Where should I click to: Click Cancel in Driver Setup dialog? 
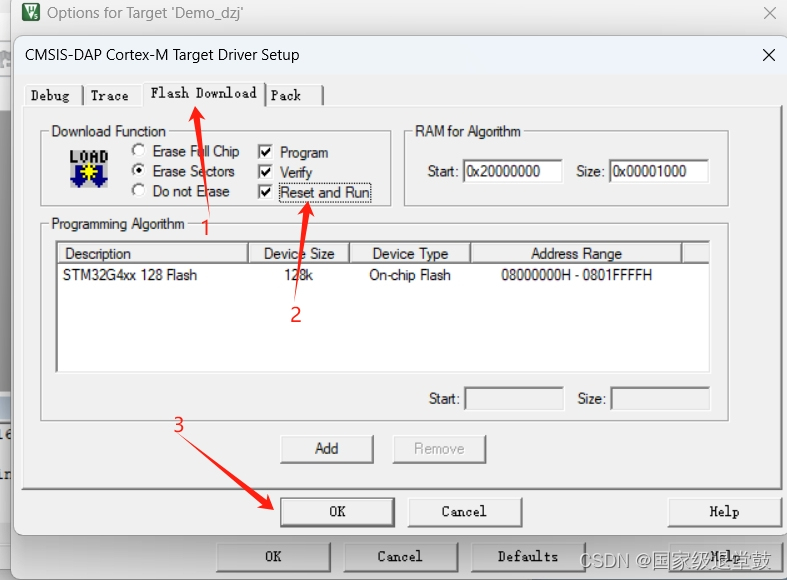click(x=464, y=512)
